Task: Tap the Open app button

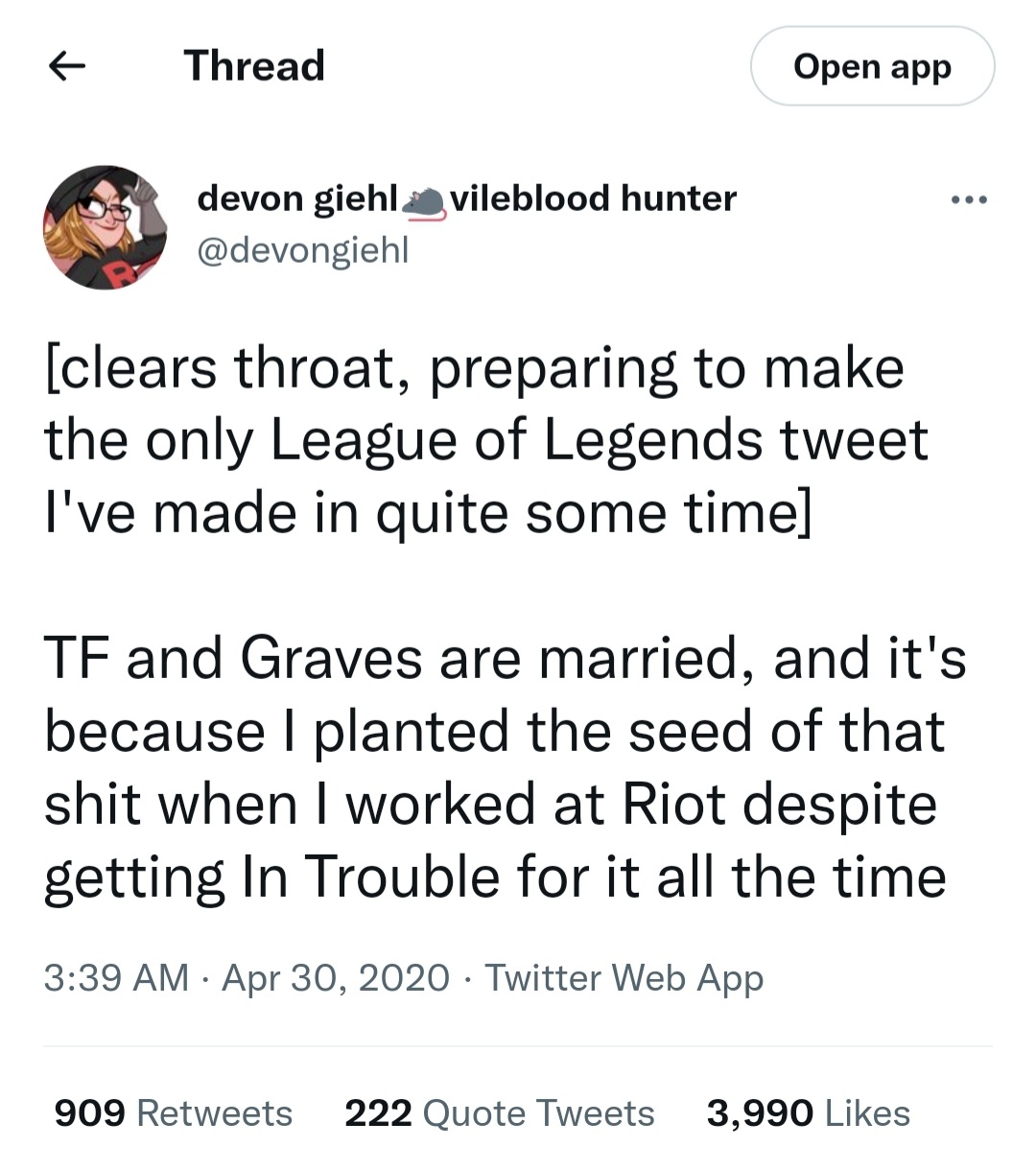Action: click(871, 66)
